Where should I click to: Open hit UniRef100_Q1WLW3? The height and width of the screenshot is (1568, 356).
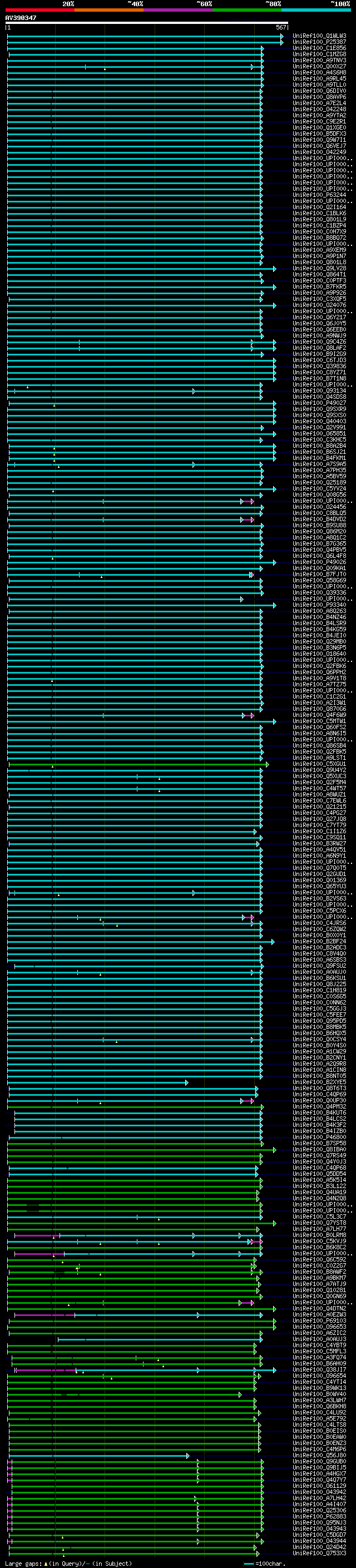point(319,36)
